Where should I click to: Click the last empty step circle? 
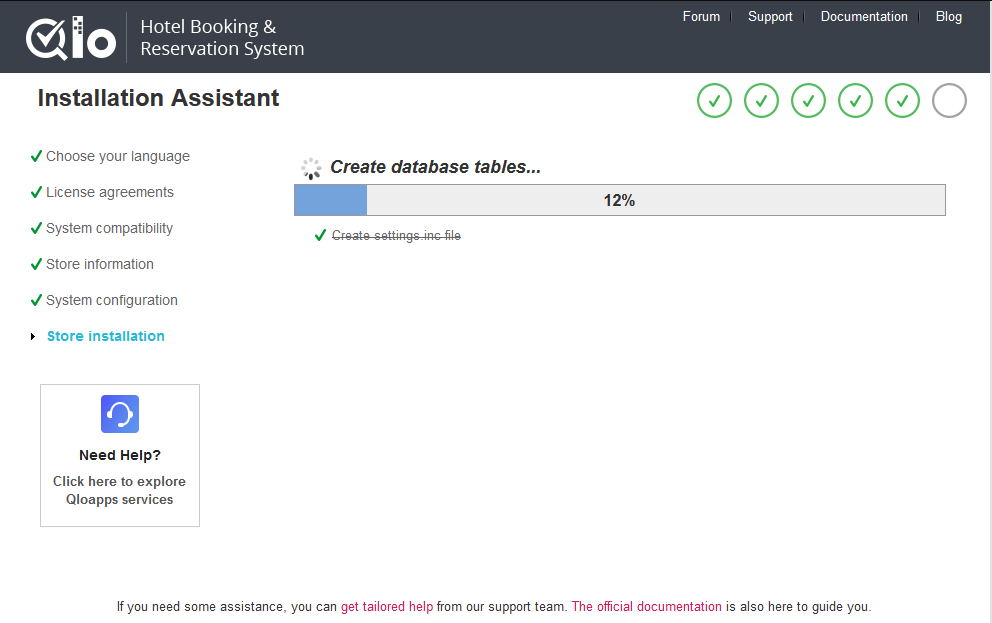click(x=949, y=101)
